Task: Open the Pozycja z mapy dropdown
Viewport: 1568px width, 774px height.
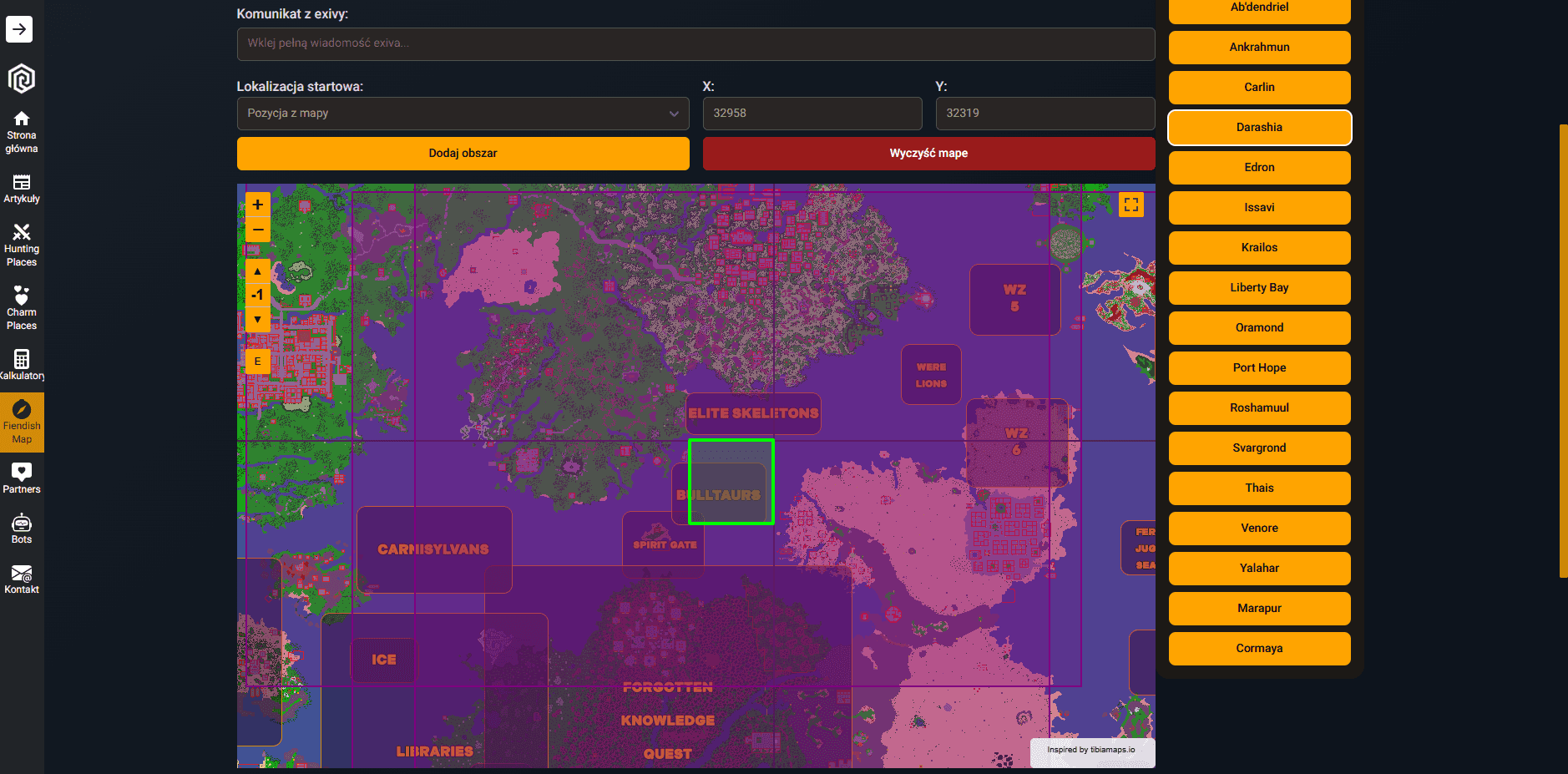Action: (463, 113)
